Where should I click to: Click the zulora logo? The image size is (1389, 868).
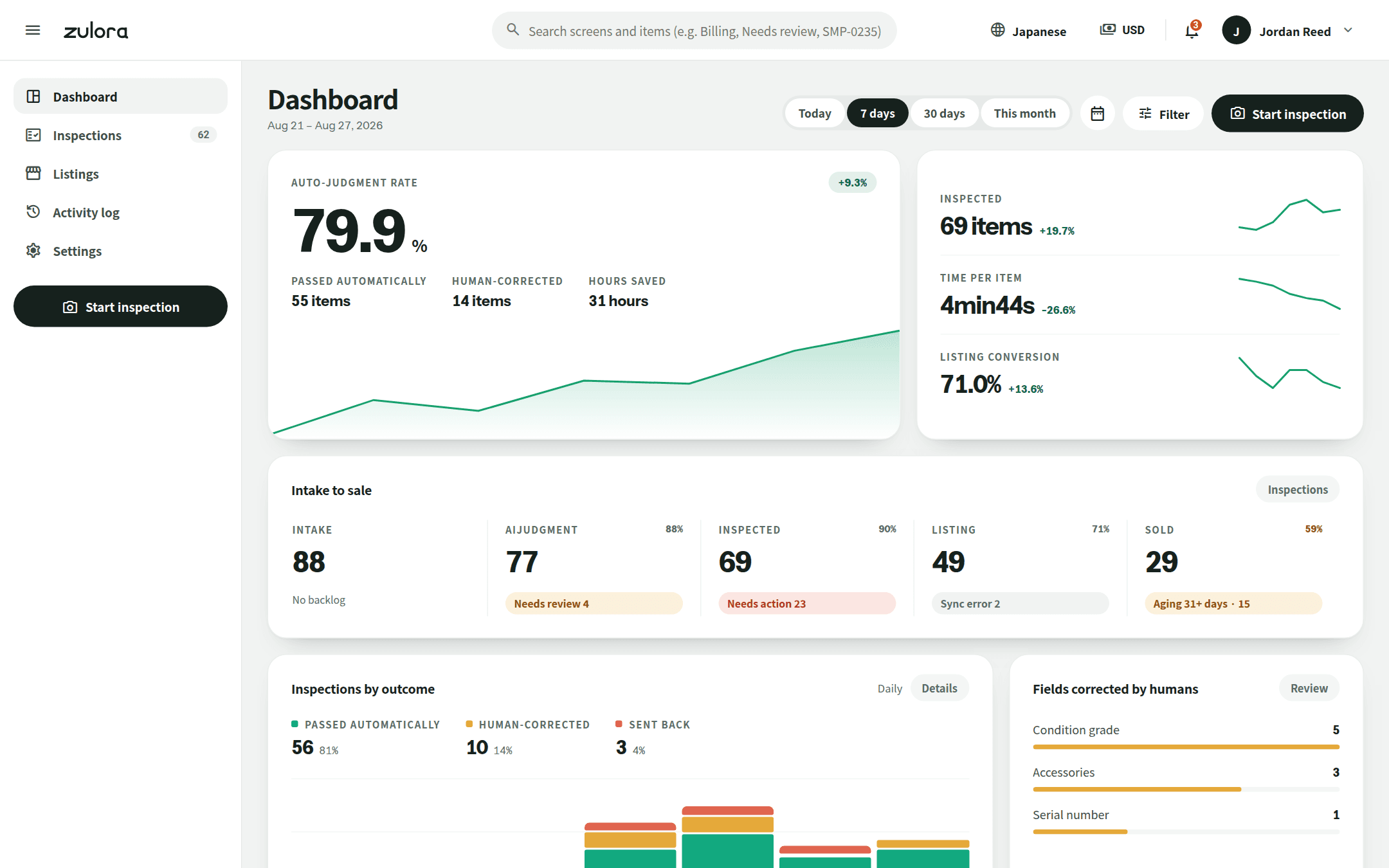[x=96, y=31]
